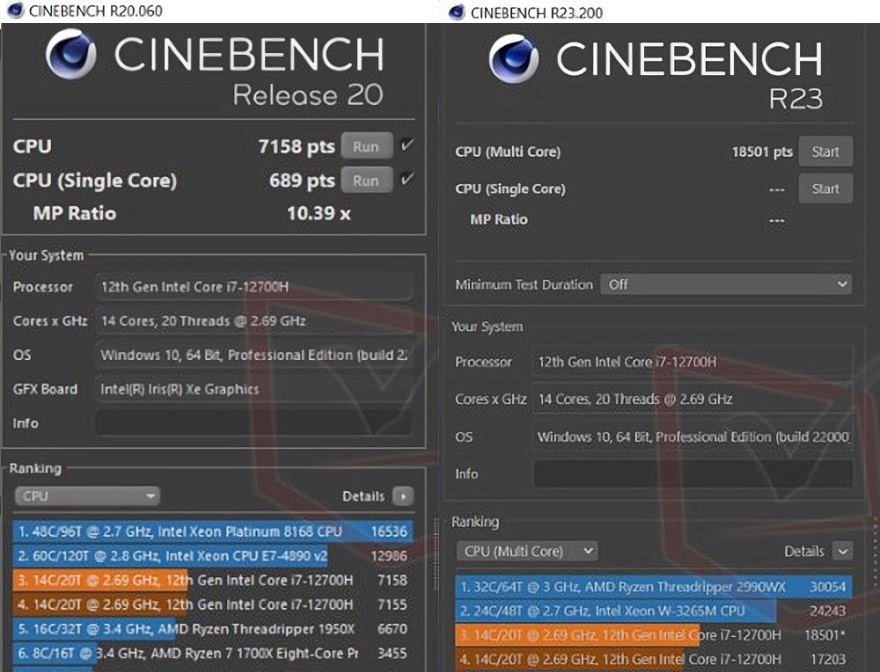Select the Intel Xeon CPU E7-4890 v2 row
The width and height of the screenshot is (880, 672).
coord(213,556)
